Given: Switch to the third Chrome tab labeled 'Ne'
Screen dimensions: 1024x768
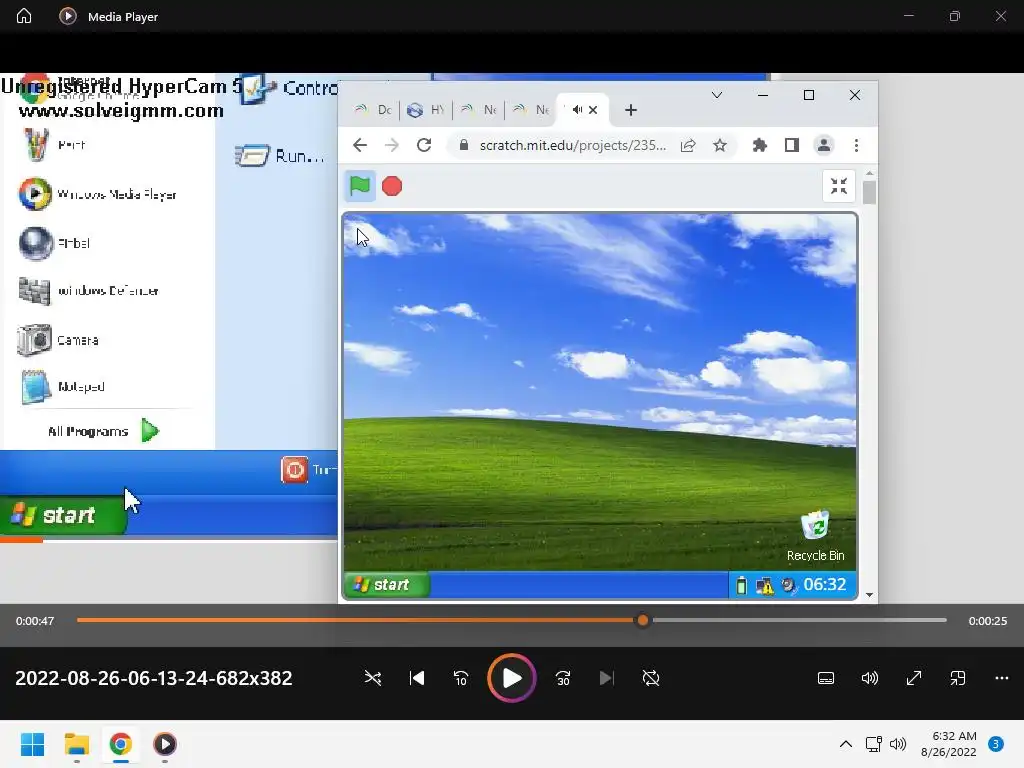Looking at the screenshot, I should click(x=479, y=110).
